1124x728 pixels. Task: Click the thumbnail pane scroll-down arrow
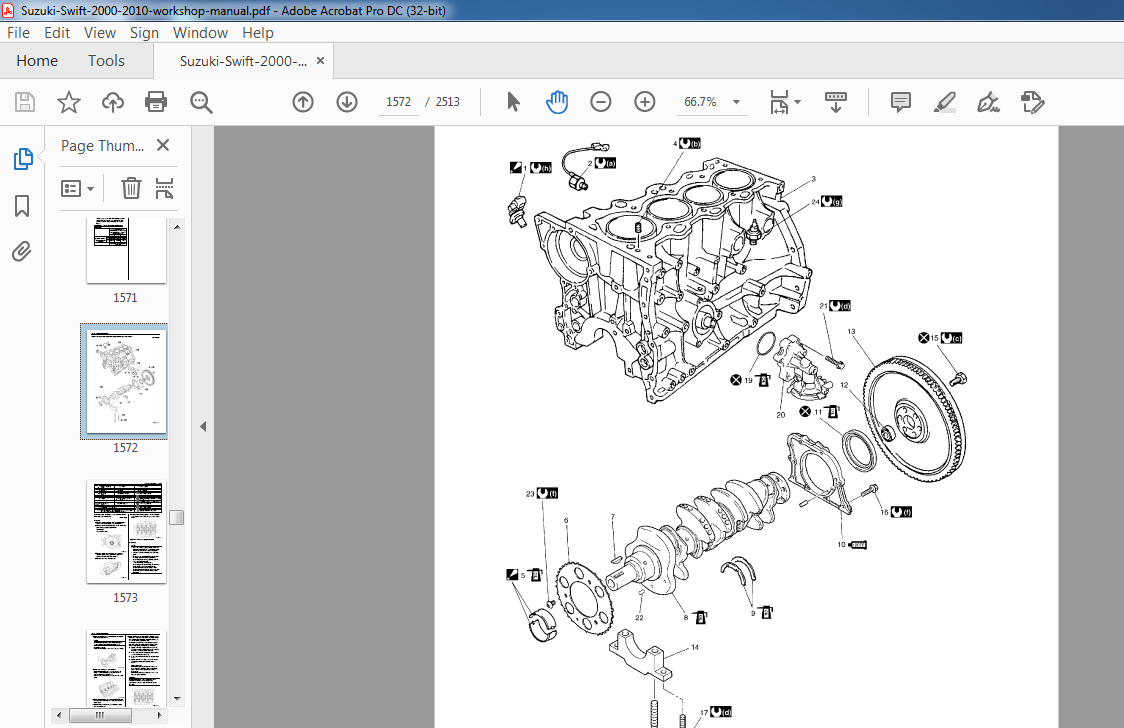coord(177,699)
